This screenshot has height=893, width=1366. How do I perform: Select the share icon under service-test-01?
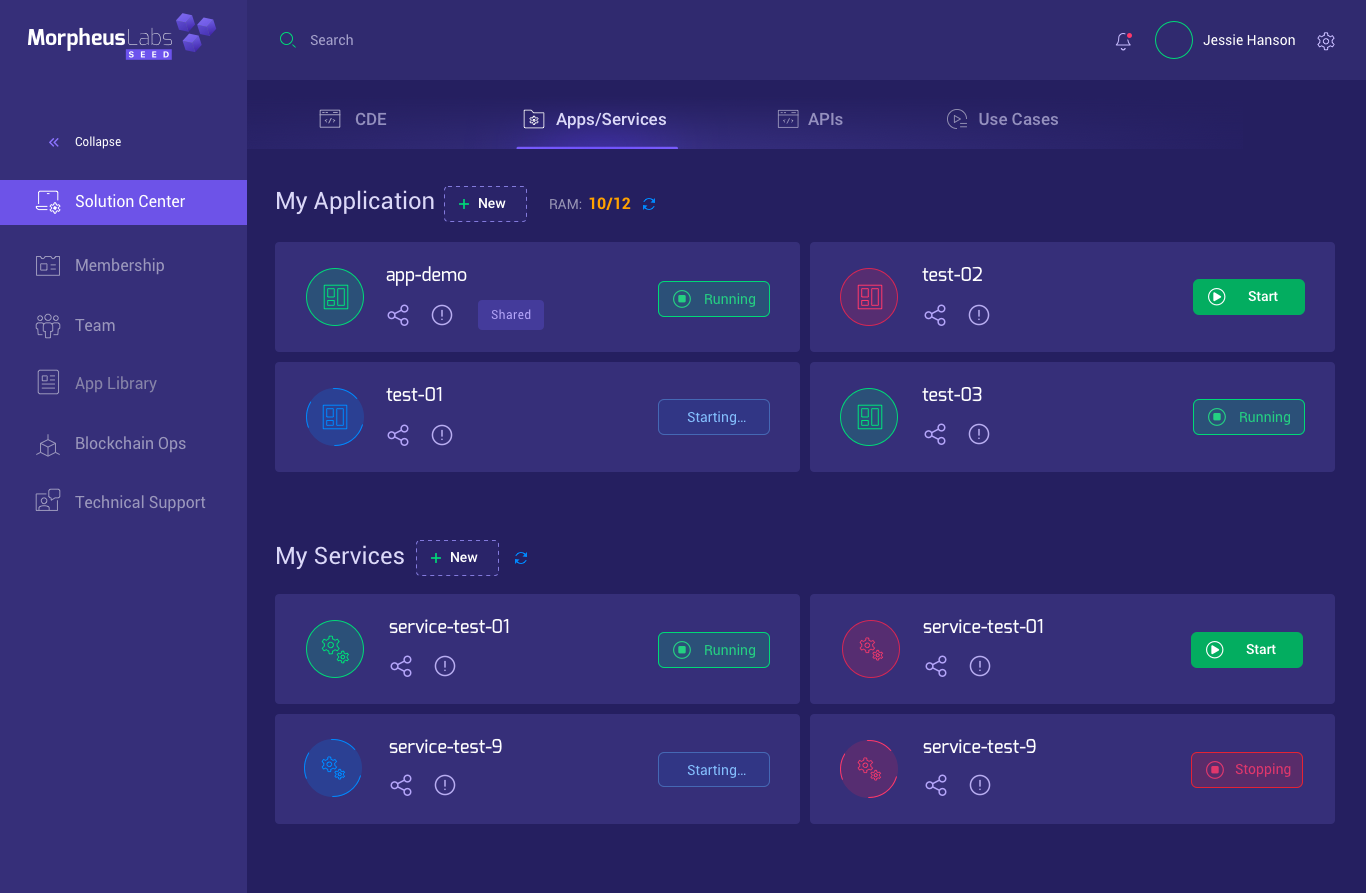click(x=401, y=666)
